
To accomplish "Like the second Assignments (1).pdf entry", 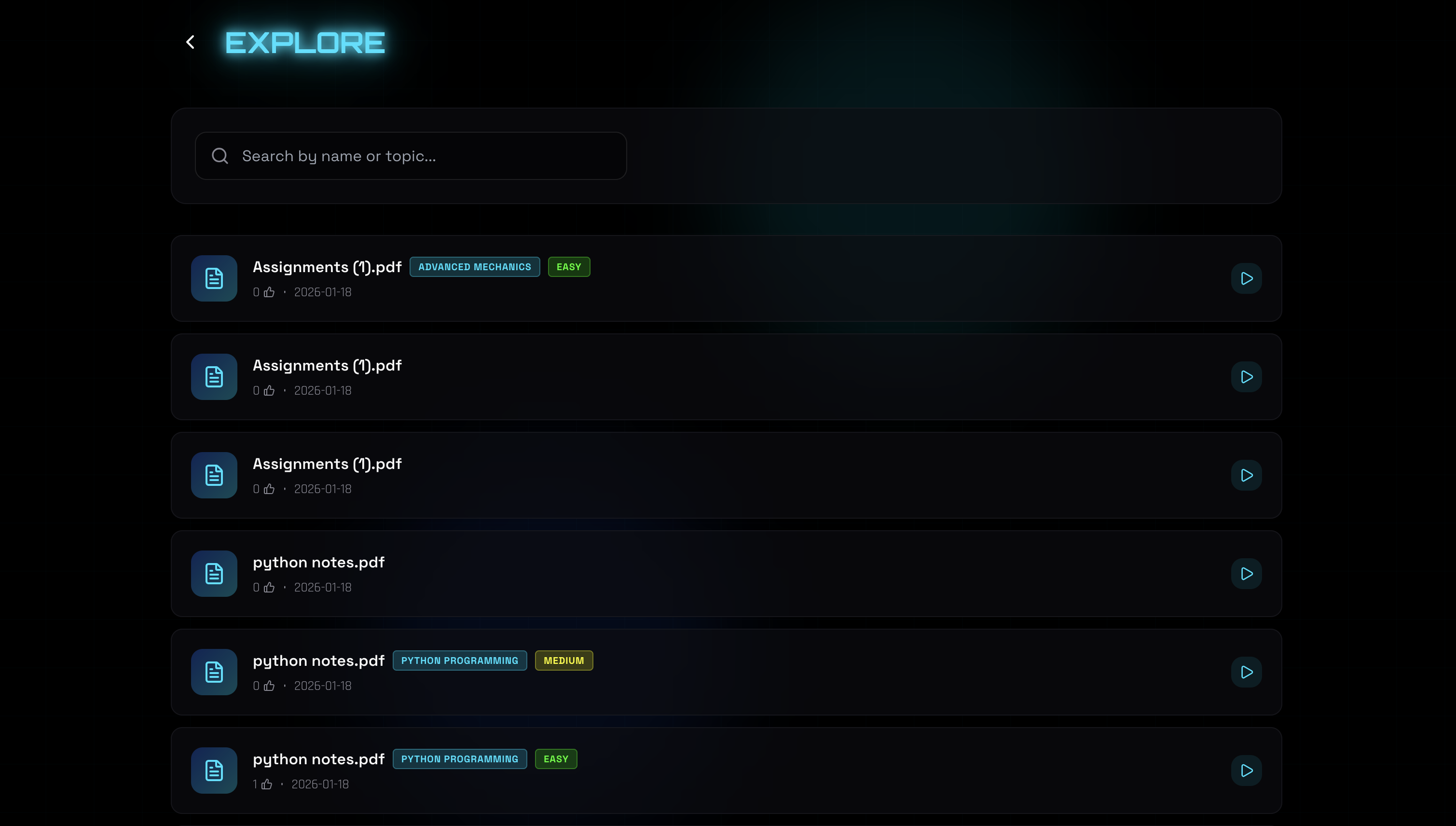I will [269, 390].
